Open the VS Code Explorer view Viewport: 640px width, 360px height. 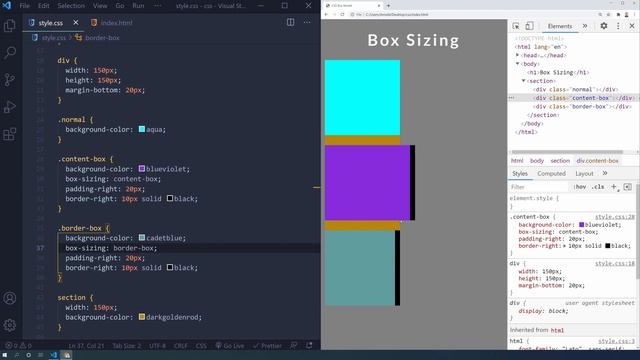(9, 26)
